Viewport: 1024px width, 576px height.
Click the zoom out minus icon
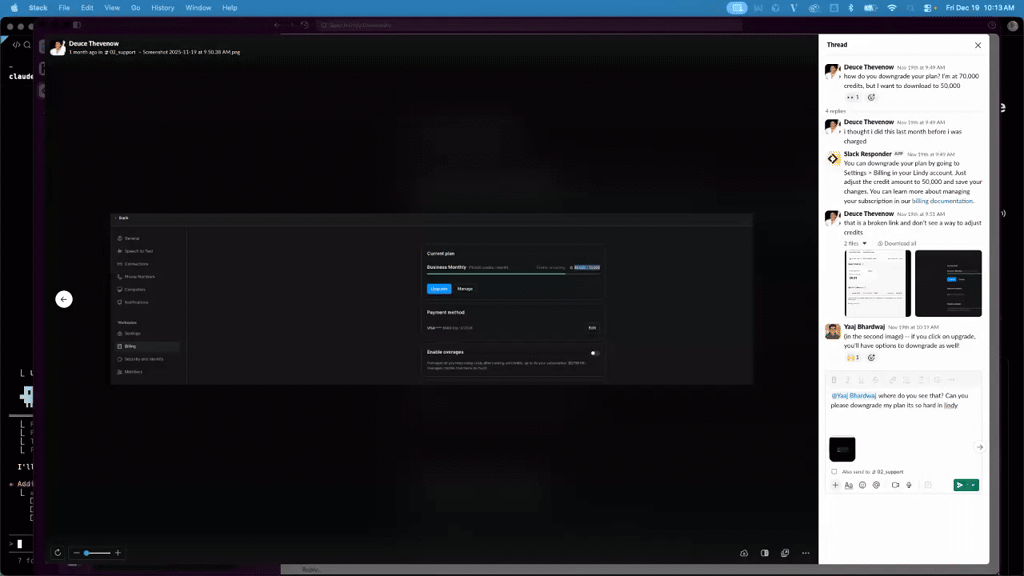pyautogui.click(x=77, y=553)
